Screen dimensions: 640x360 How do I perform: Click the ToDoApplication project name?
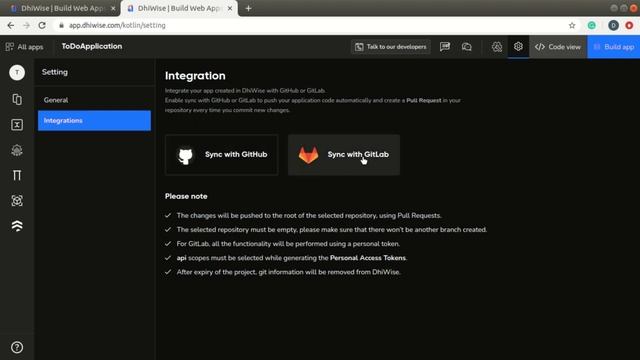[92, 46]
